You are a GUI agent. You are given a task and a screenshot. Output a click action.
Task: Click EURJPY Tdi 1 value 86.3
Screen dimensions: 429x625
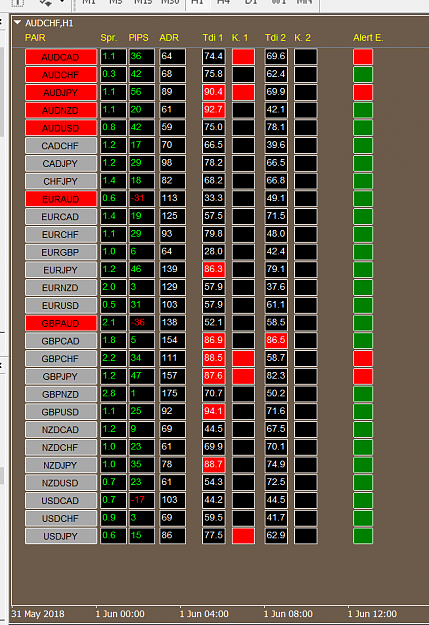tap(213, 269)
